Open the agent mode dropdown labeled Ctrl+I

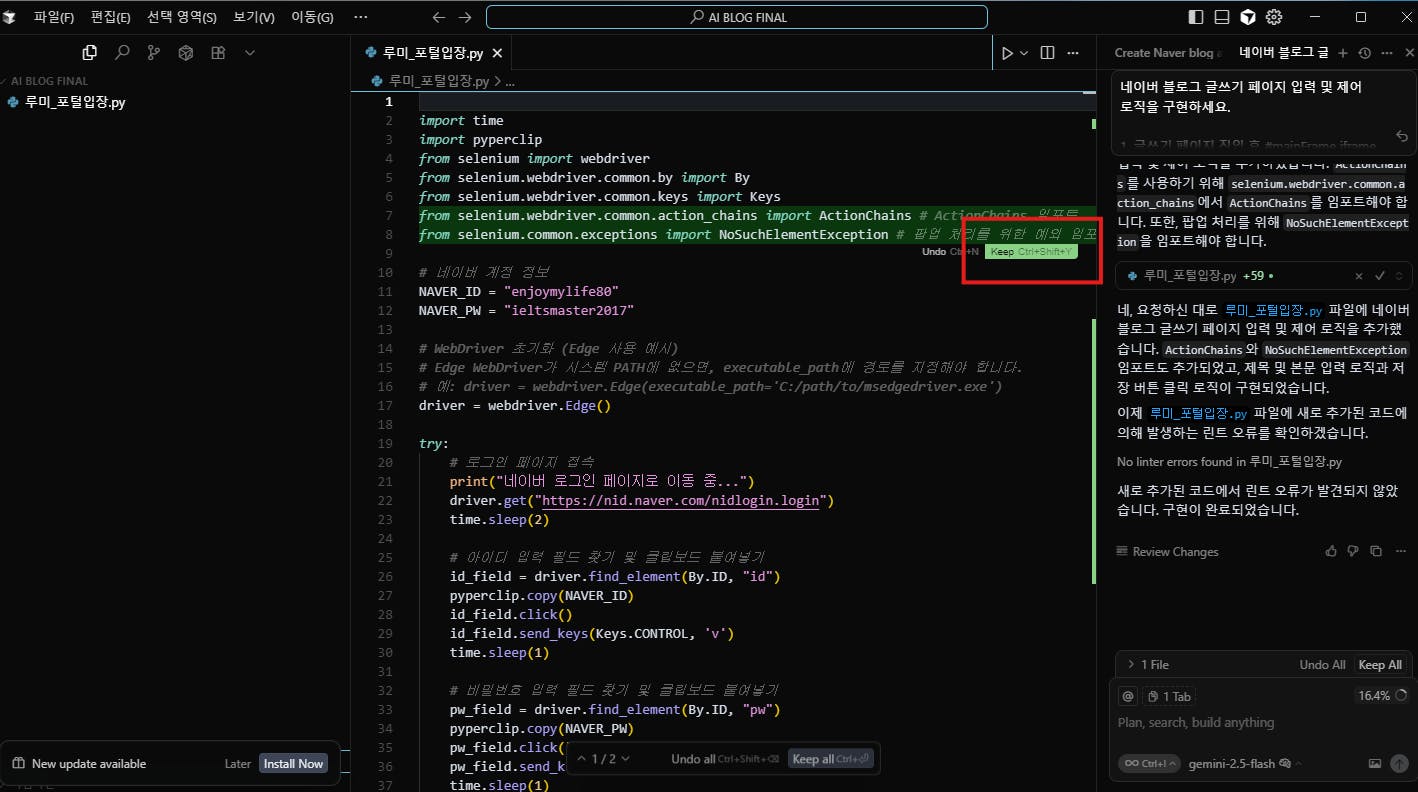[1148, 763]
